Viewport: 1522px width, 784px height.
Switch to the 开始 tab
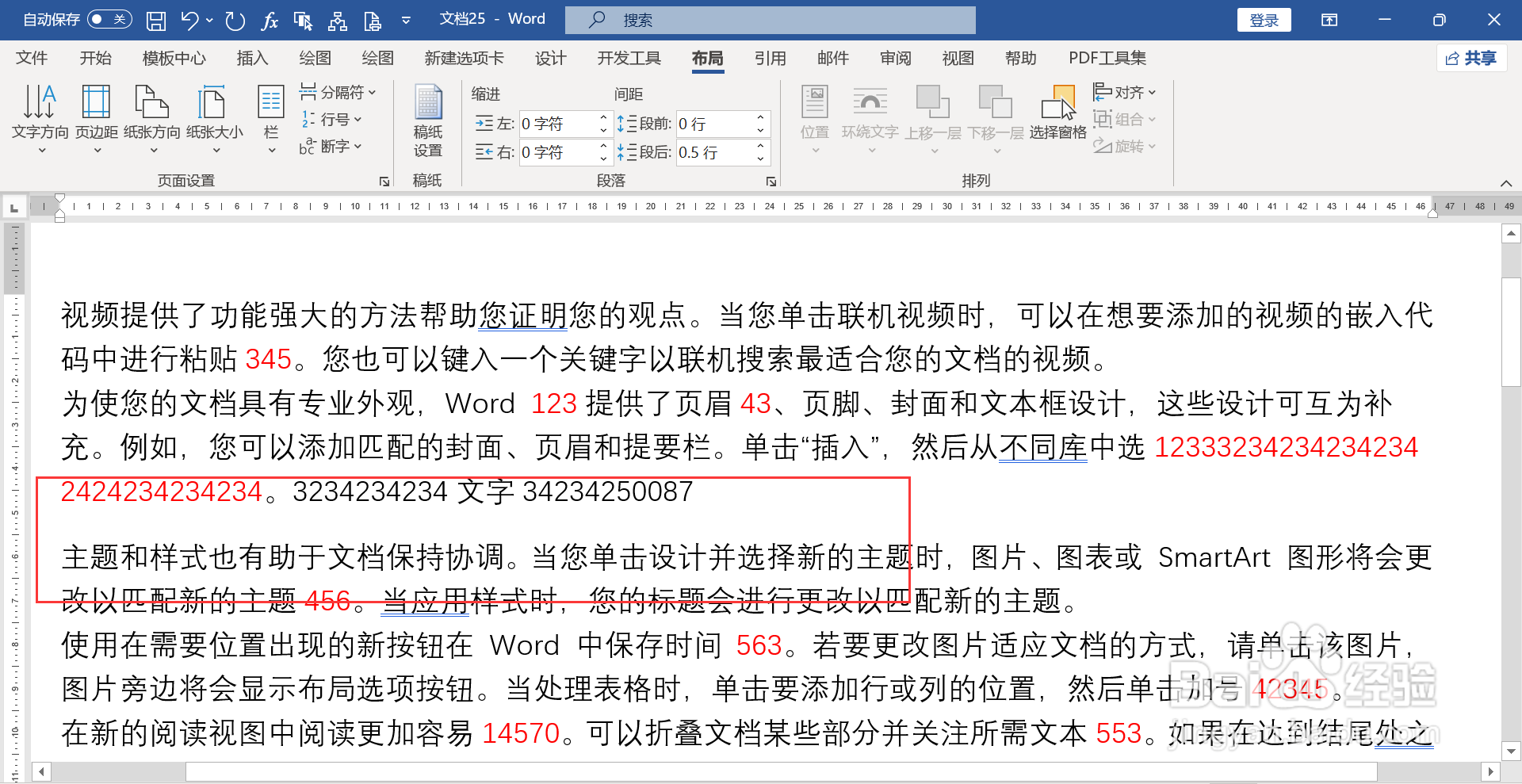(x=95, y=58)
